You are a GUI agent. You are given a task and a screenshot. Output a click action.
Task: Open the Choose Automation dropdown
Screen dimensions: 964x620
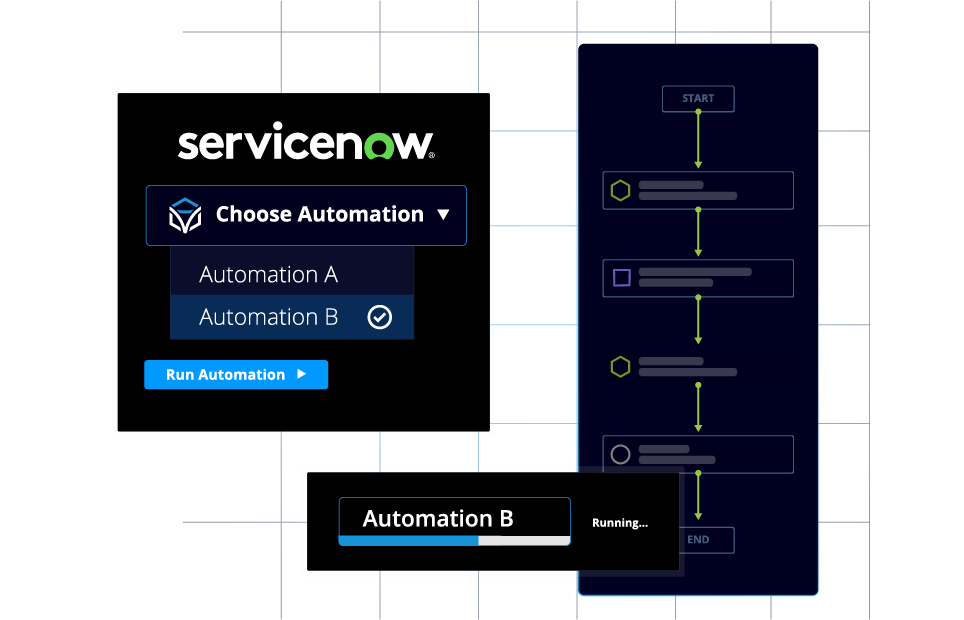[x=306, y=215]
